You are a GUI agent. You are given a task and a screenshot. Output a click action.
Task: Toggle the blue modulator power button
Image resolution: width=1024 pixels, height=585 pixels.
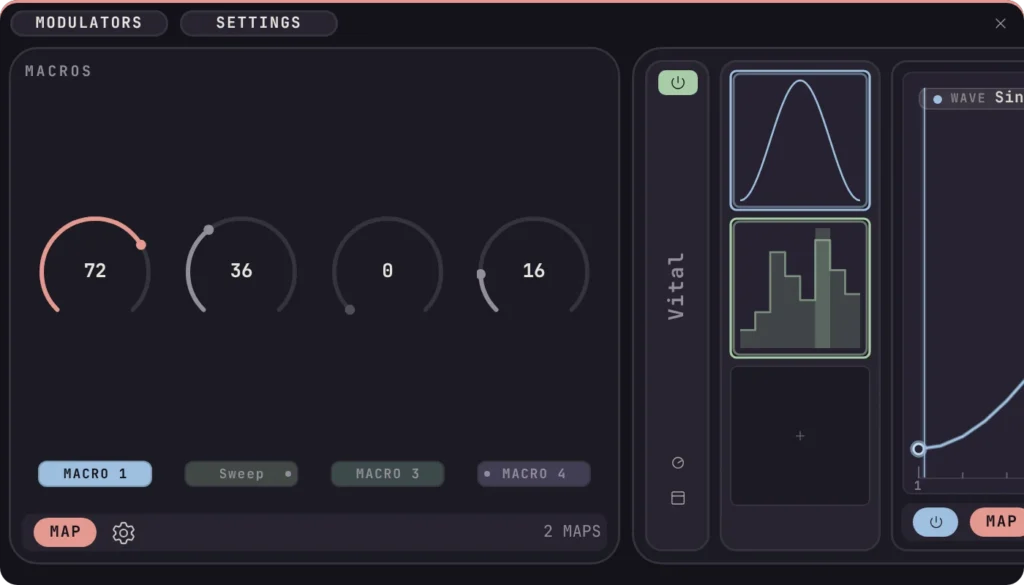935,522
